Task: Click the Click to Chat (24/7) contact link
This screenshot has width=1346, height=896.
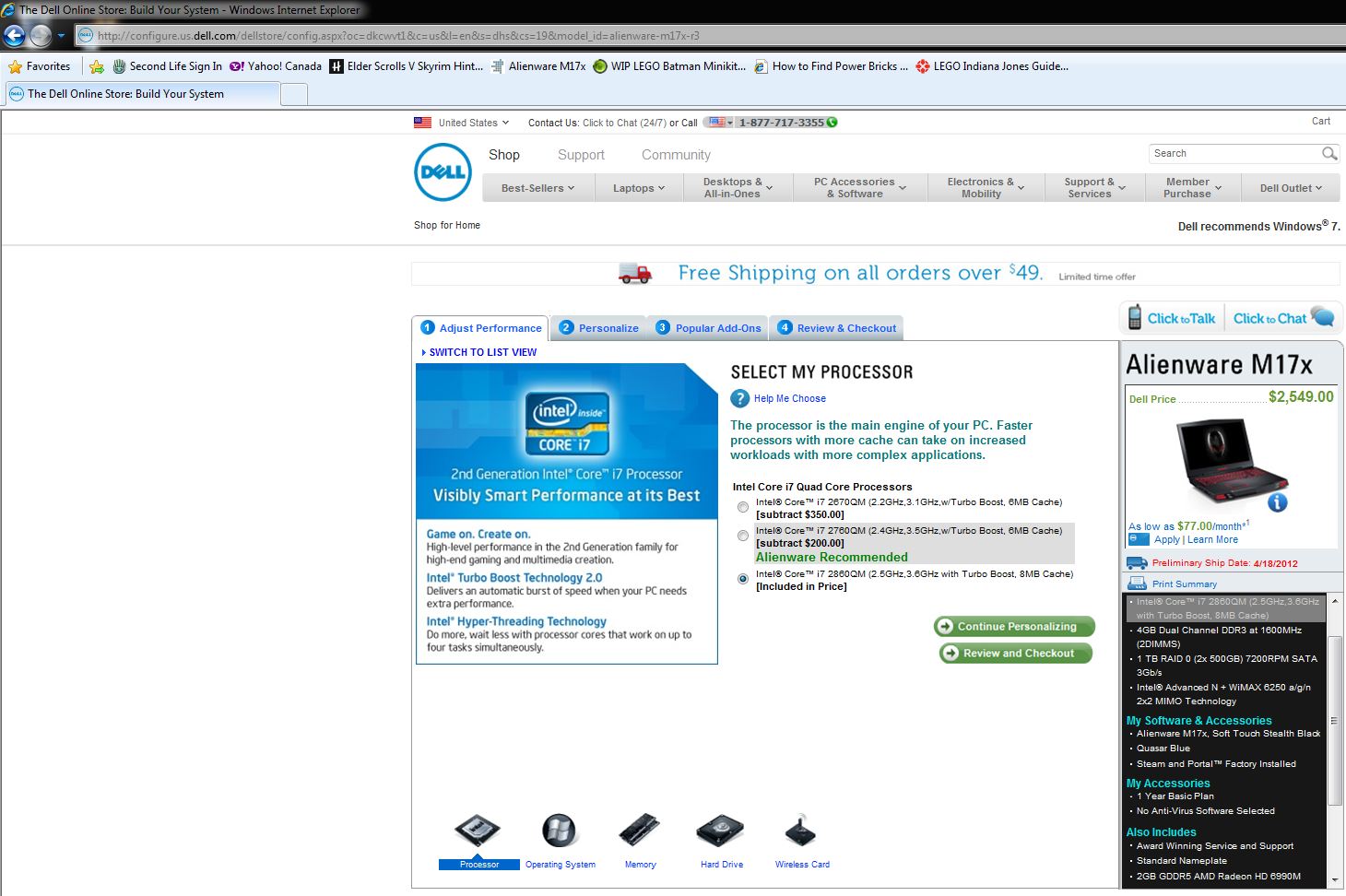Action: pyautogui.click(x=624, y=123)
